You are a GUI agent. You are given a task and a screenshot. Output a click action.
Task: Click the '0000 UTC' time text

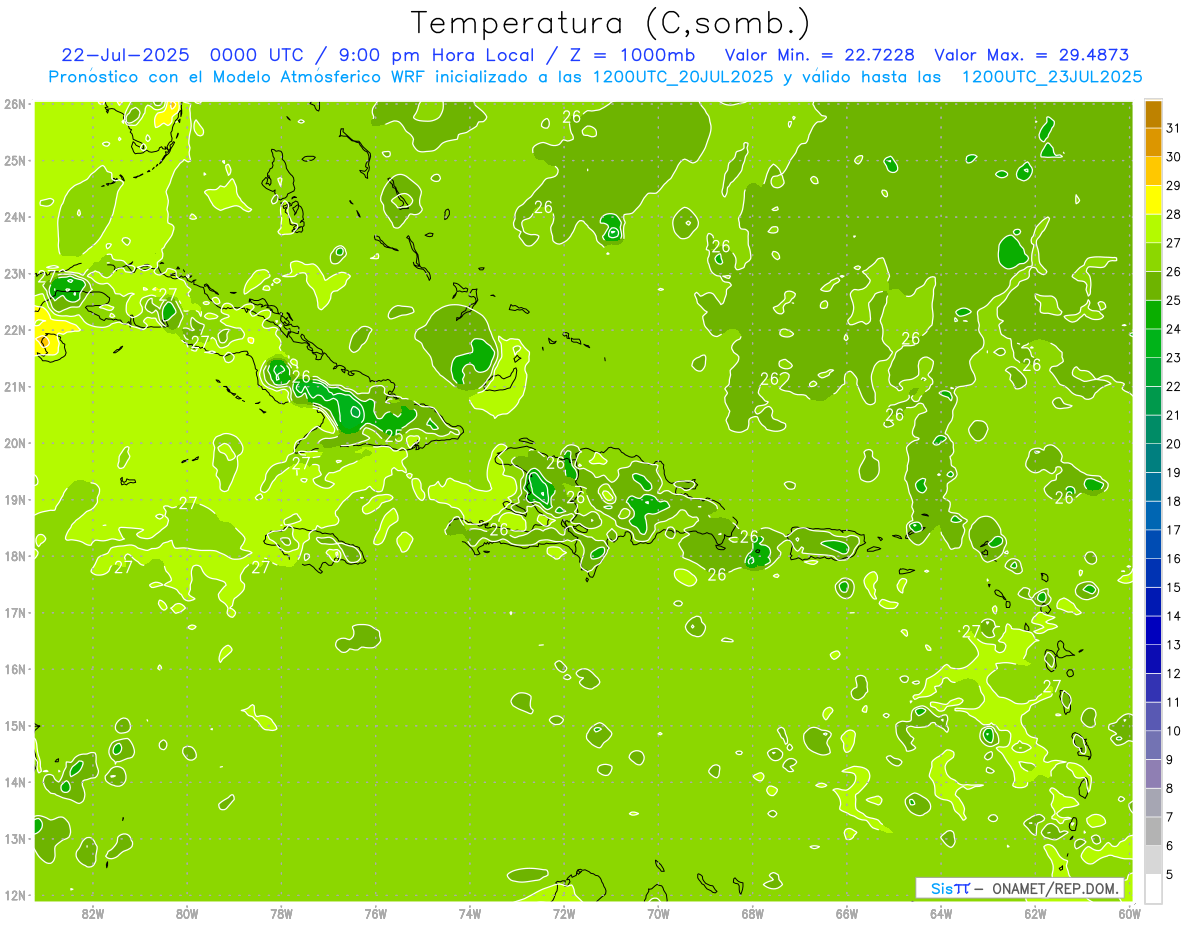click(258, 55)
